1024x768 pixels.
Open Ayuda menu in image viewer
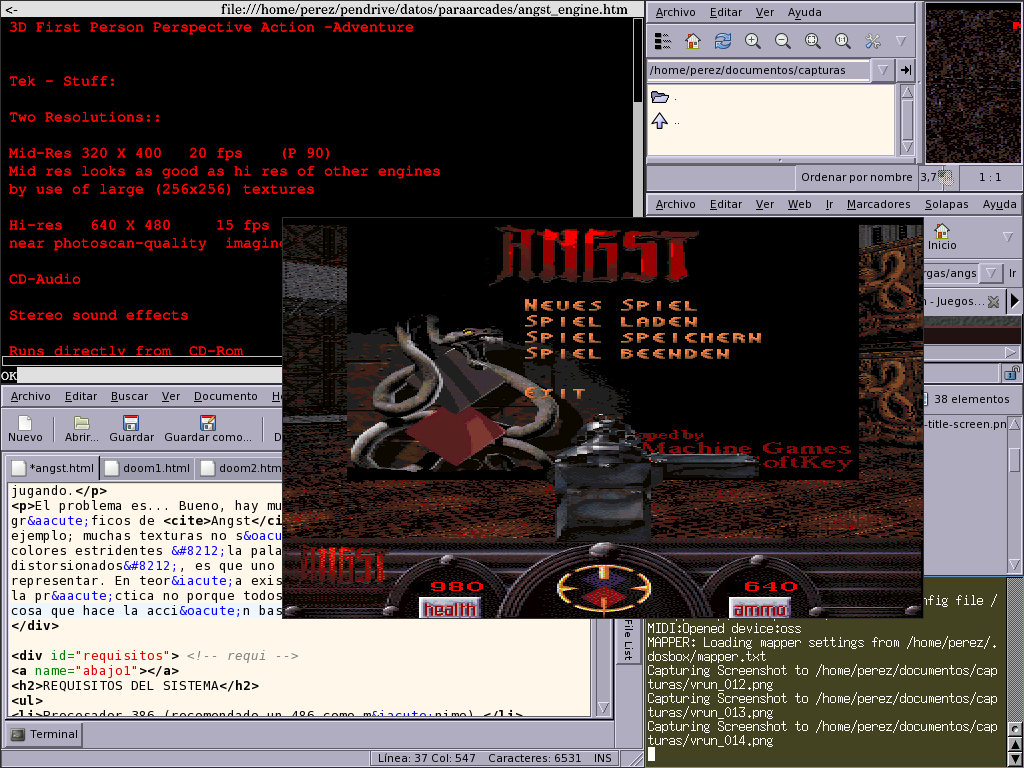(805, 12)
